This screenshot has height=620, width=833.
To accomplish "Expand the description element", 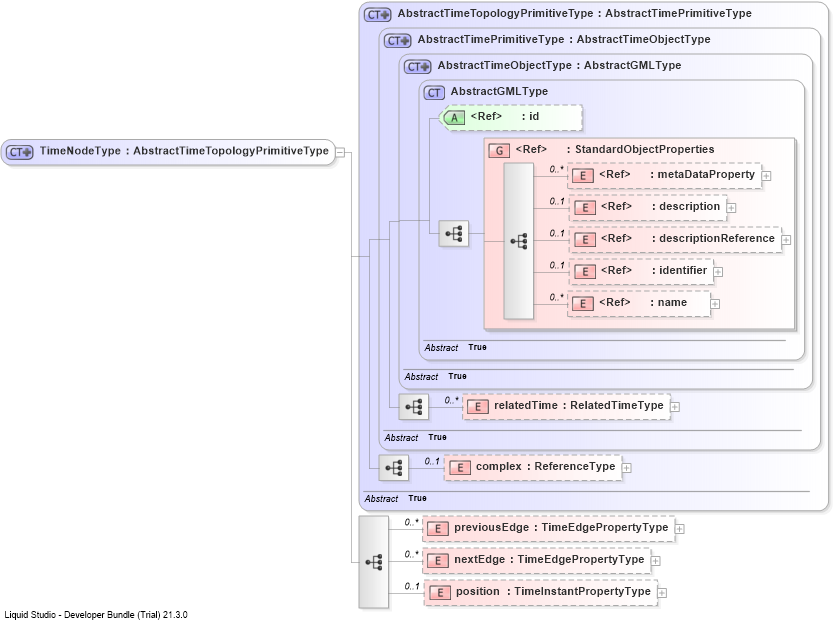I will click(x=732, y=208).
